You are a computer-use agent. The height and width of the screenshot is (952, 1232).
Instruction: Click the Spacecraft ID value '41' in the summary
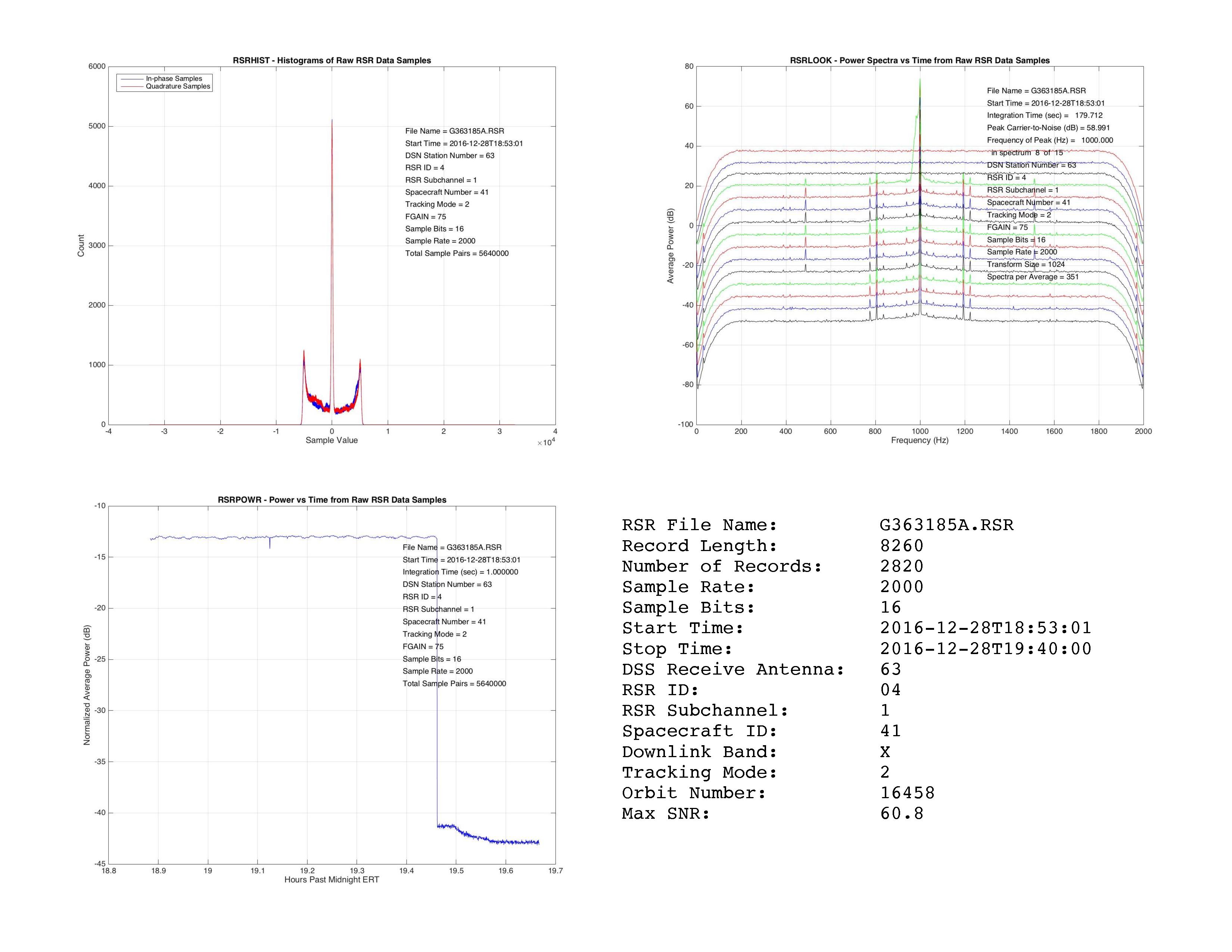(x=891, y=731)
